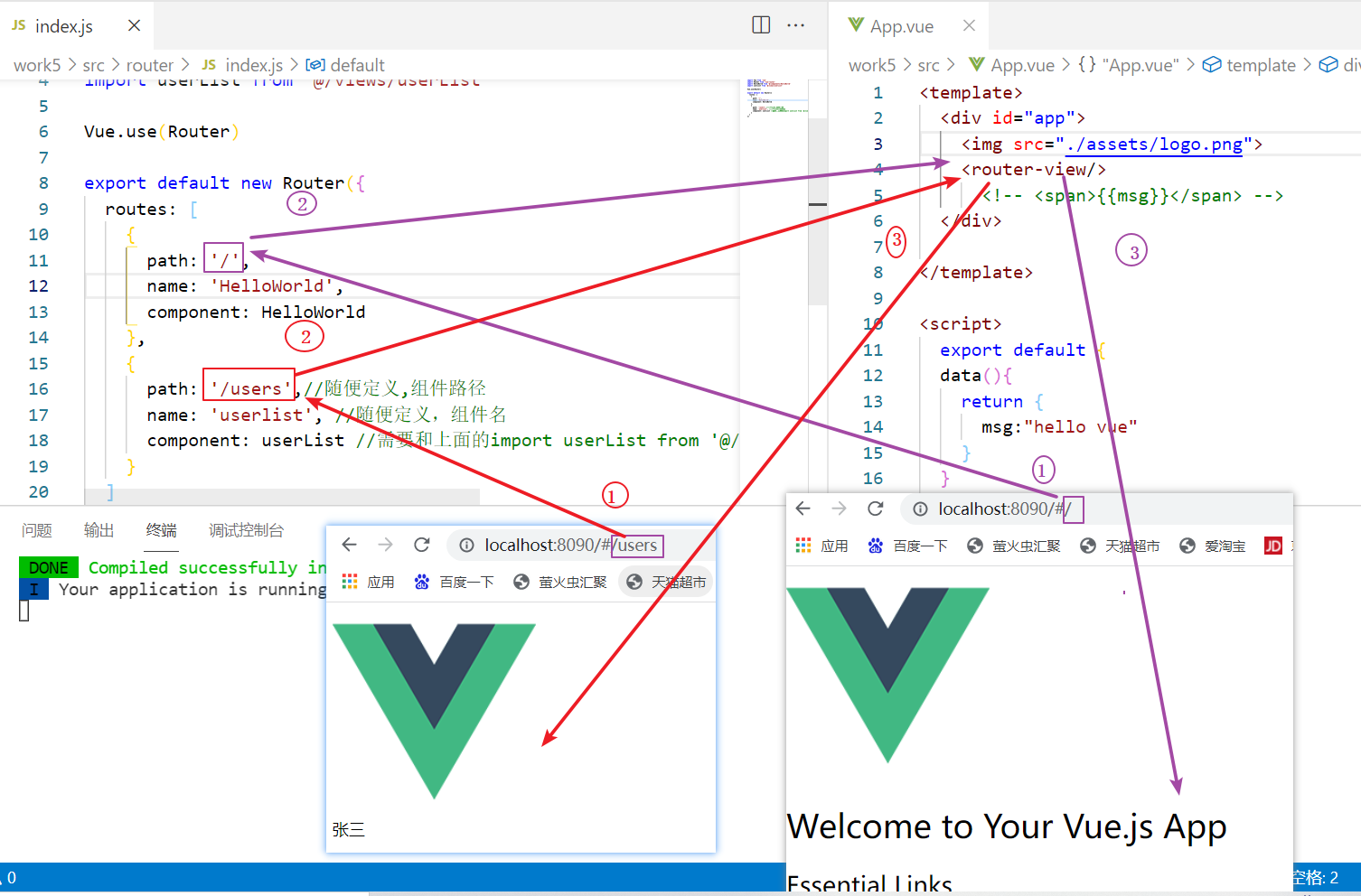Split the editor with the split icon
Viewport: 1361px width, 896px height.
[761, 24]
